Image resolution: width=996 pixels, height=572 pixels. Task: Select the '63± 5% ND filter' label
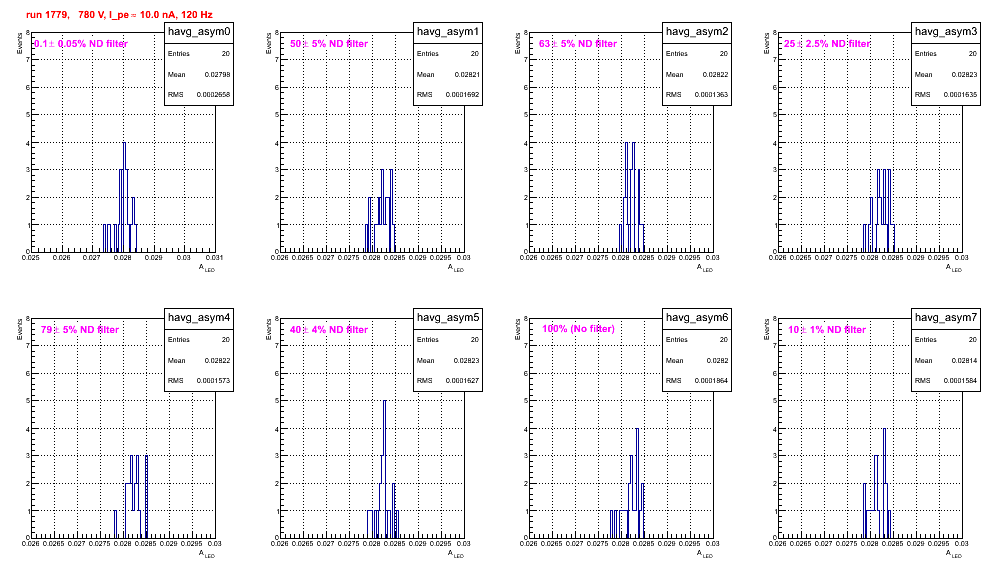(578, 44)
